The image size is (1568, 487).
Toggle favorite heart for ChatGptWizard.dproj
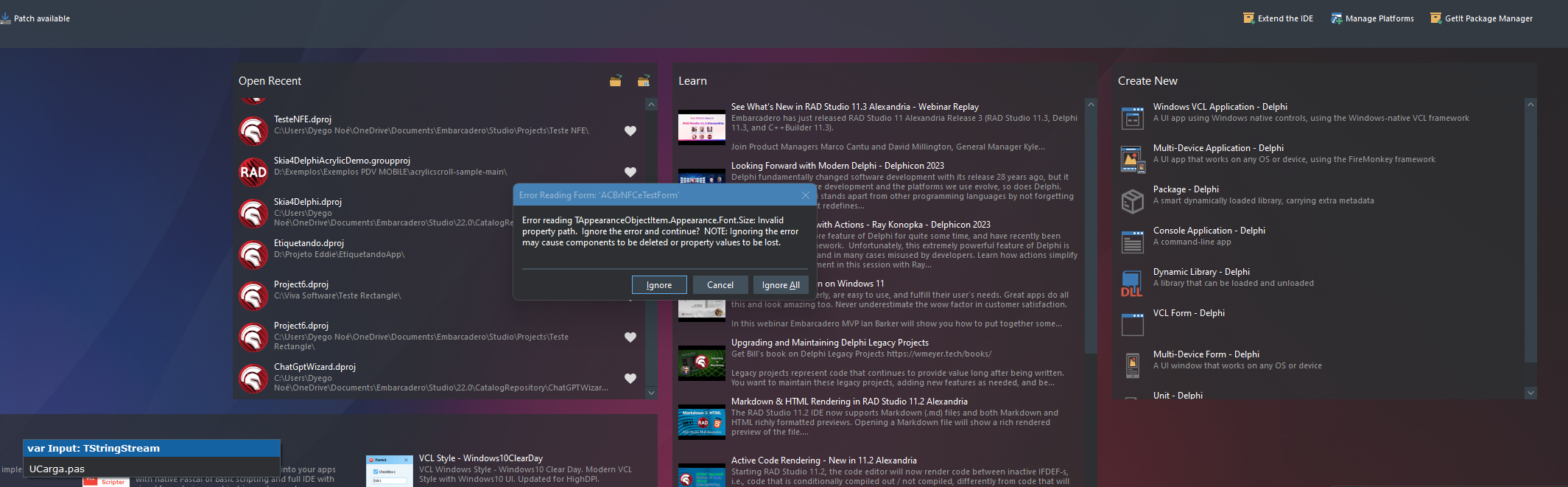point(630,378)
